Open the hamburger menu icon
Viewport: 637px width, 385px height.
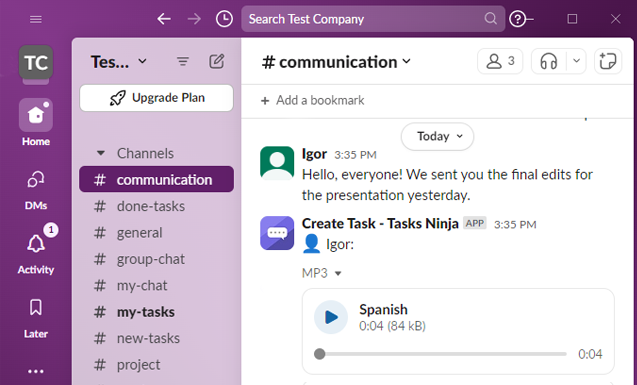[x=36, y=19]
